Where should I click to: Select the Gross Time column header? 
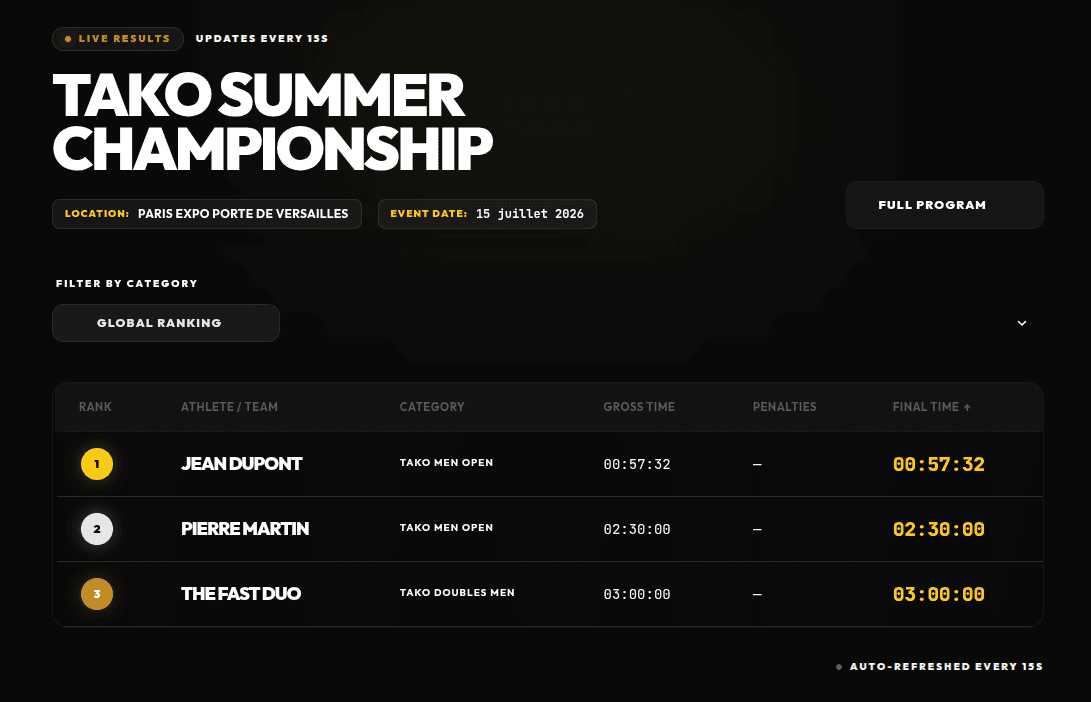tap(639, 407)
